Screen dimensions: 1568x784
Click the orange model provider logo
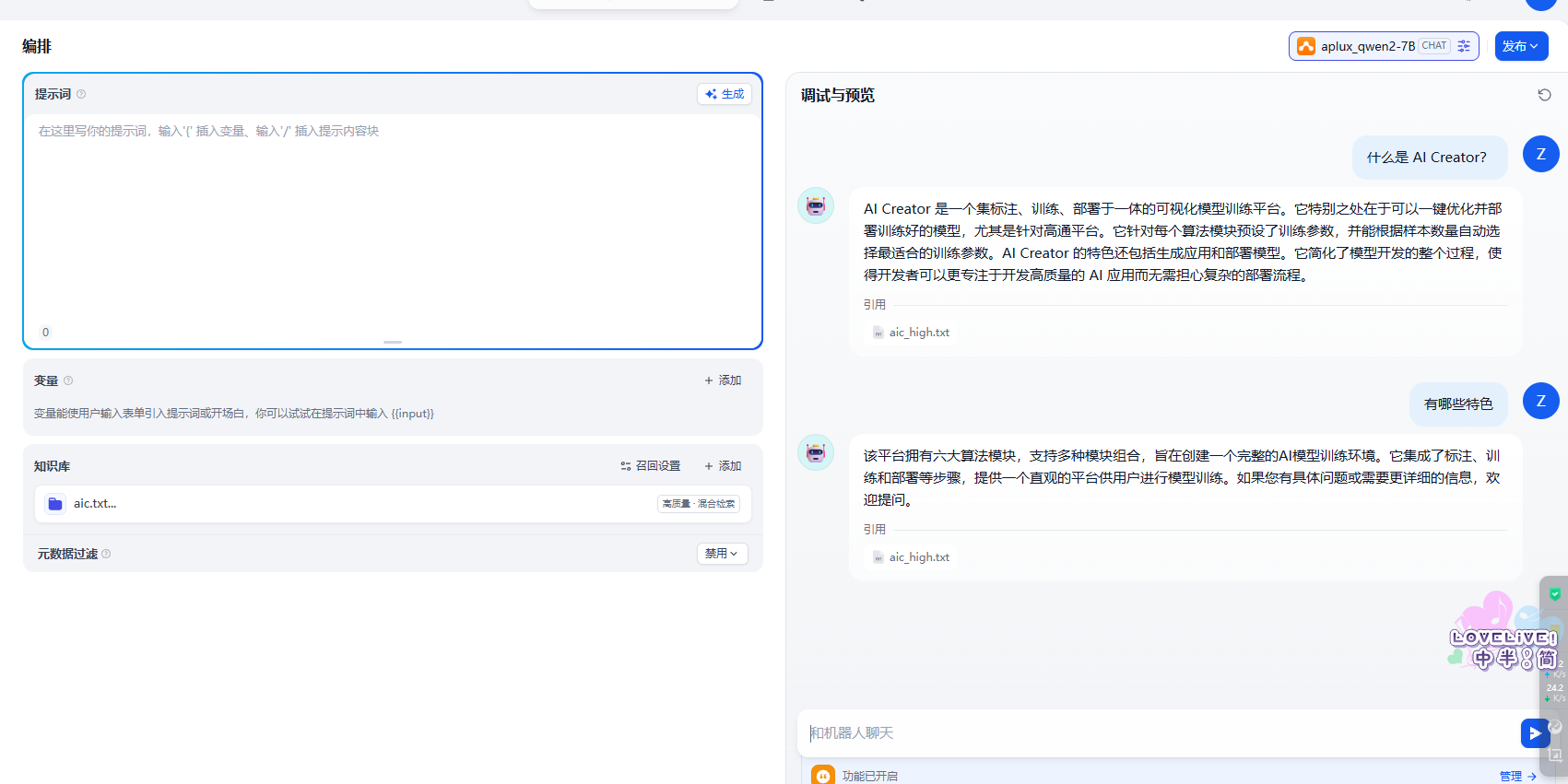click(x=1306, y=46)
